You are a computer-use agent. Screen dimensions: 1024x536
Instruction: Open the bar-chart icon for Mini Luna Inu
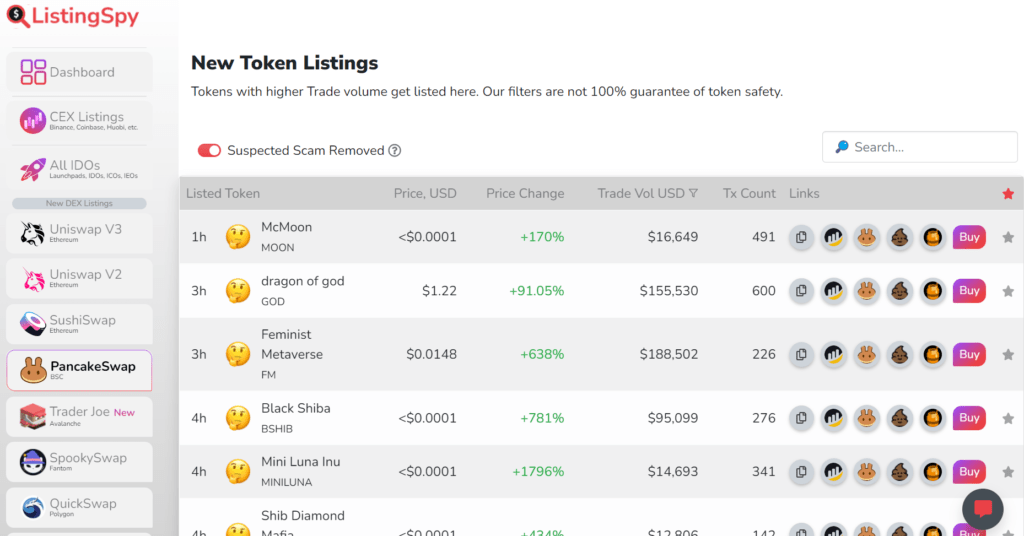(833, 471)
